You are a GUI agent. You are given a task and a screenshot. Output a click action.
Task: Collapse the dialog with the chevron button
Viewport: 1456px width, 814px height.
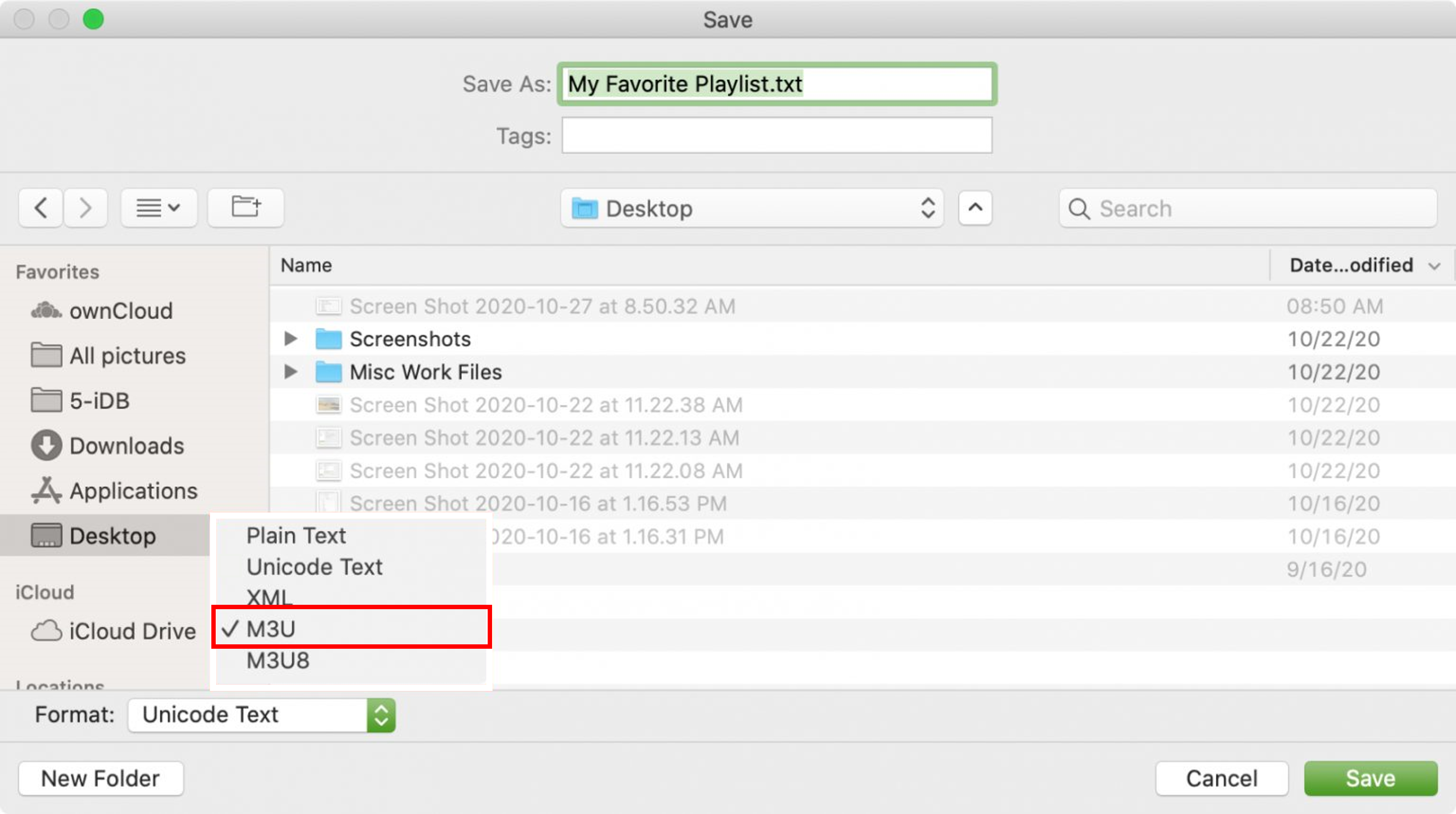(x=975, y=208)
